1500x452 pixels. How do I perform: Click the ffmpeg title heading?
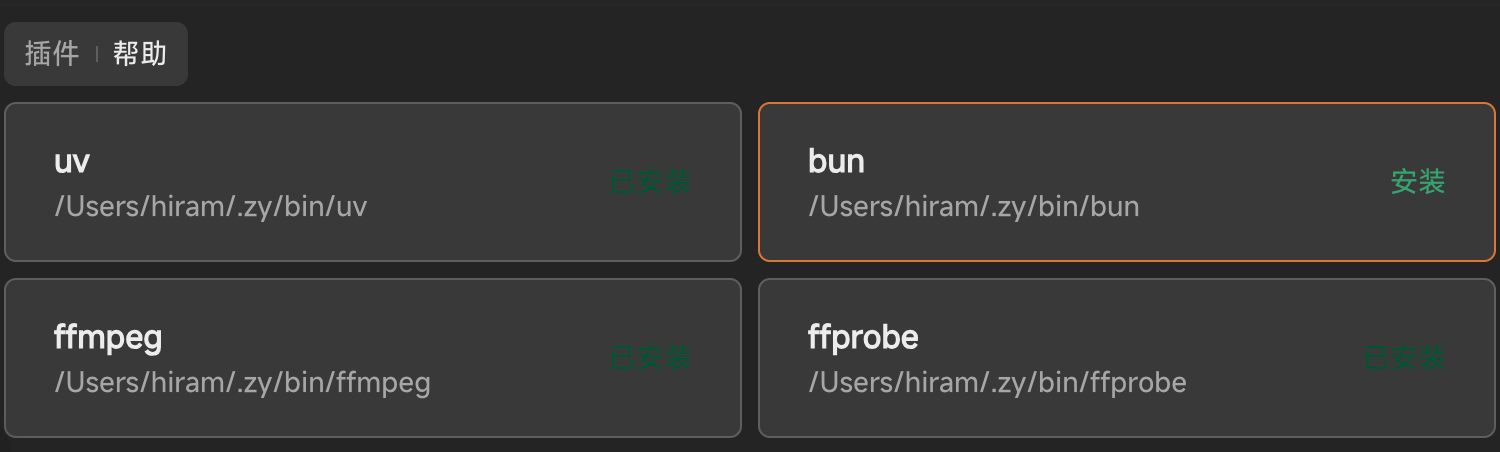[x=108, y=338]
